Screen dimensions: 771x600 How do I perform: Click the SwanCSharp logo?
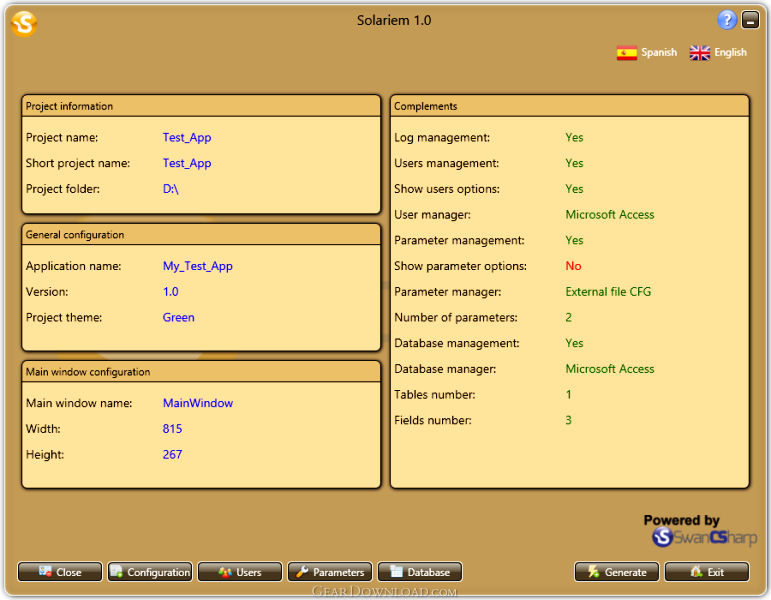(705, 537)
